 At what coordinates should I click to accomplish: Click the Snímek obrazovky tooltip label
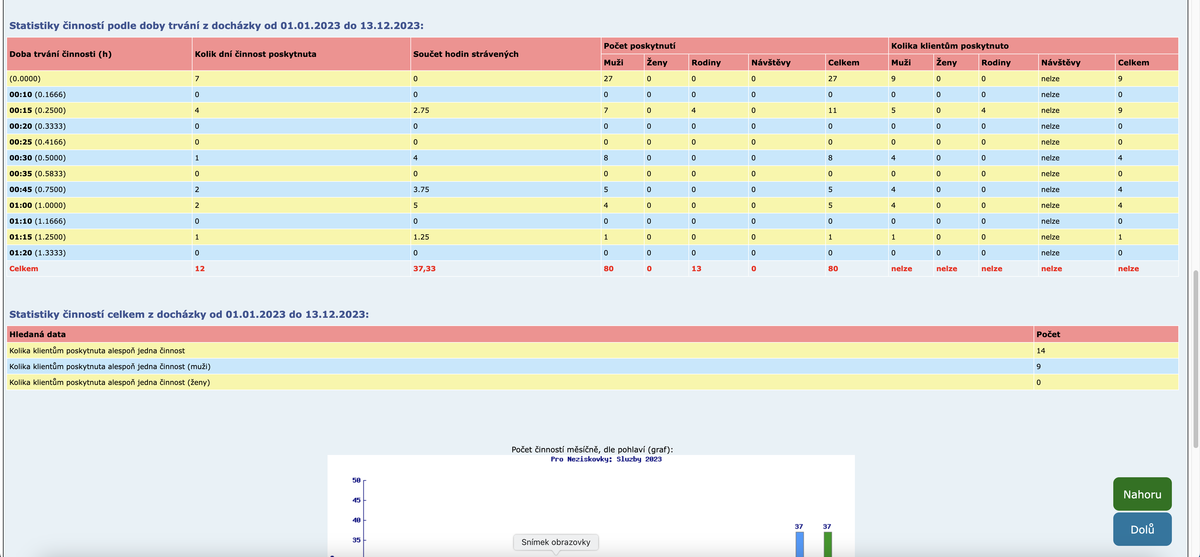pos(556,542)
